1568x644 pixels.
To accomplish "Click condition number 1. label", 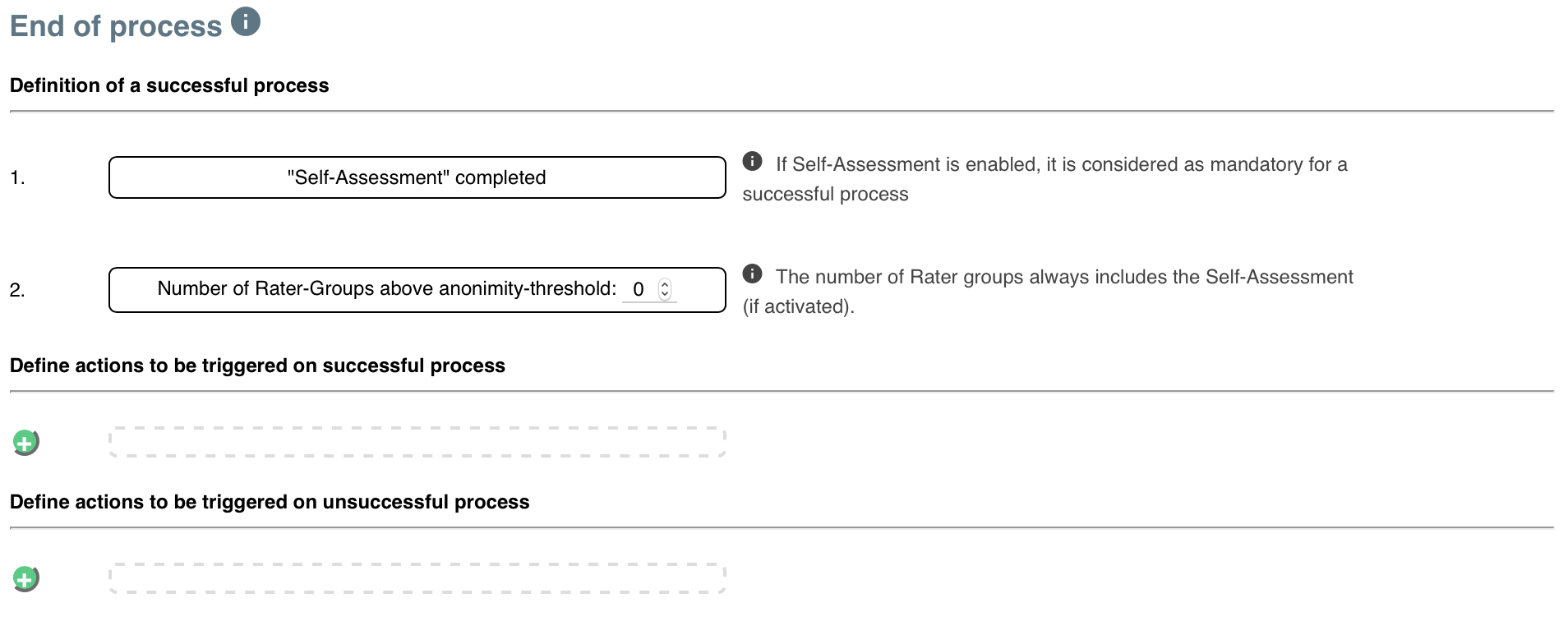I will pyautogui.click(x=17, y=177).
